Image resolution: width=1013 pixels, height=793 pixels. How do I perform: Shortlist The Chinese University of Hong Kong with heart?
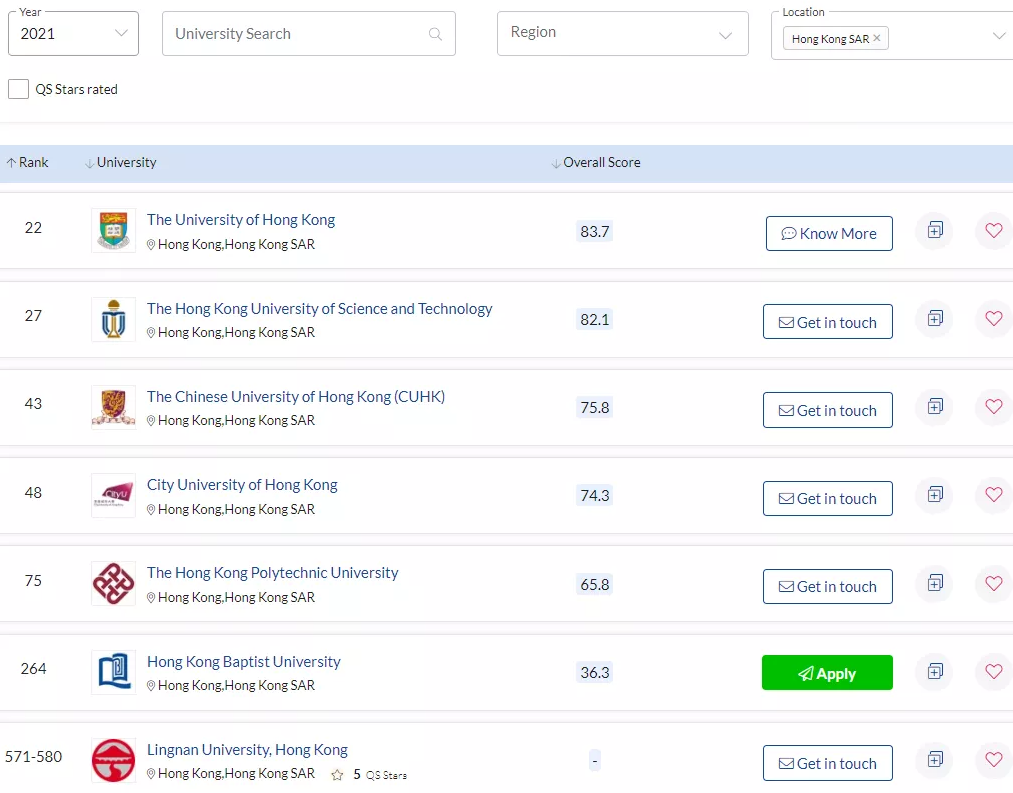[993, 407]
